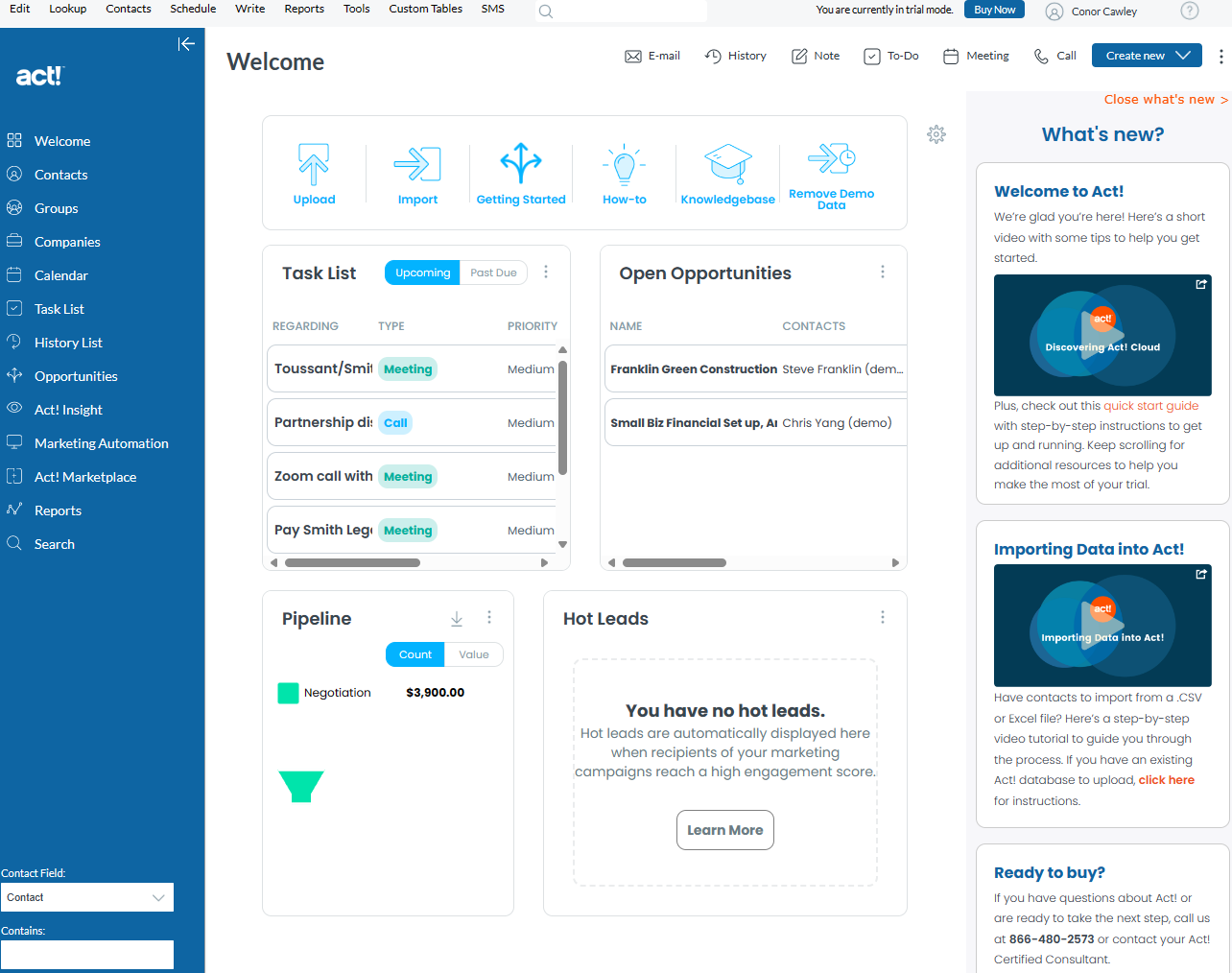
Task: Open History from the top toolbar
Action: (x=736, y=56)
